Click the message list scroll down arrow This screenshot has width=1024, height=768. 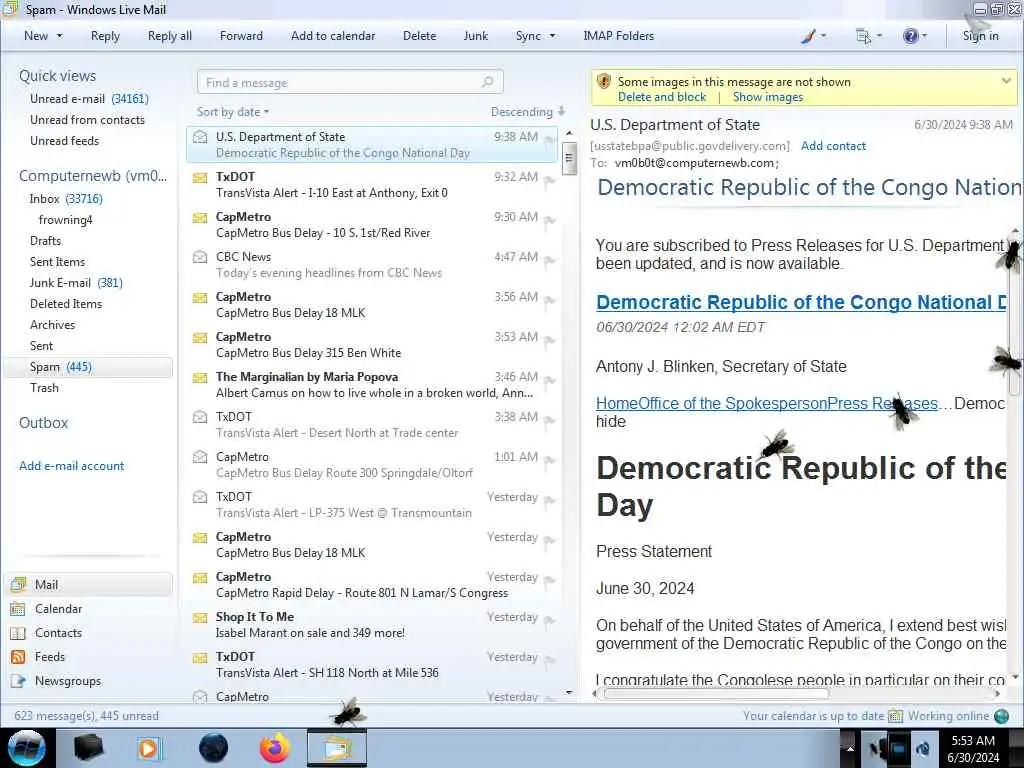pos(569,692)
